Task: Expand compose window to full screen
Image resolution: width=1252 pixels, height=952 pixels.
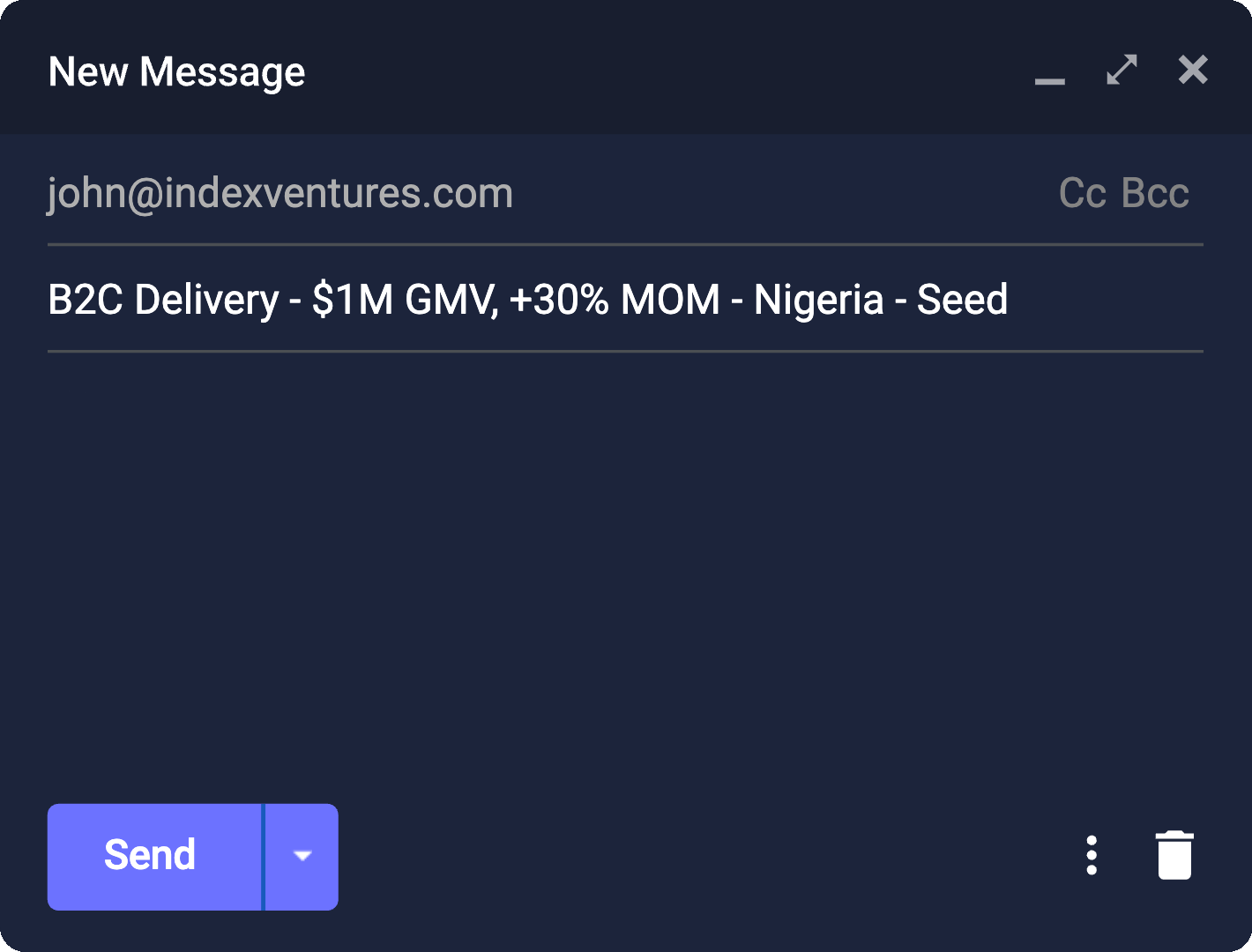Action: coord(1122,70)
